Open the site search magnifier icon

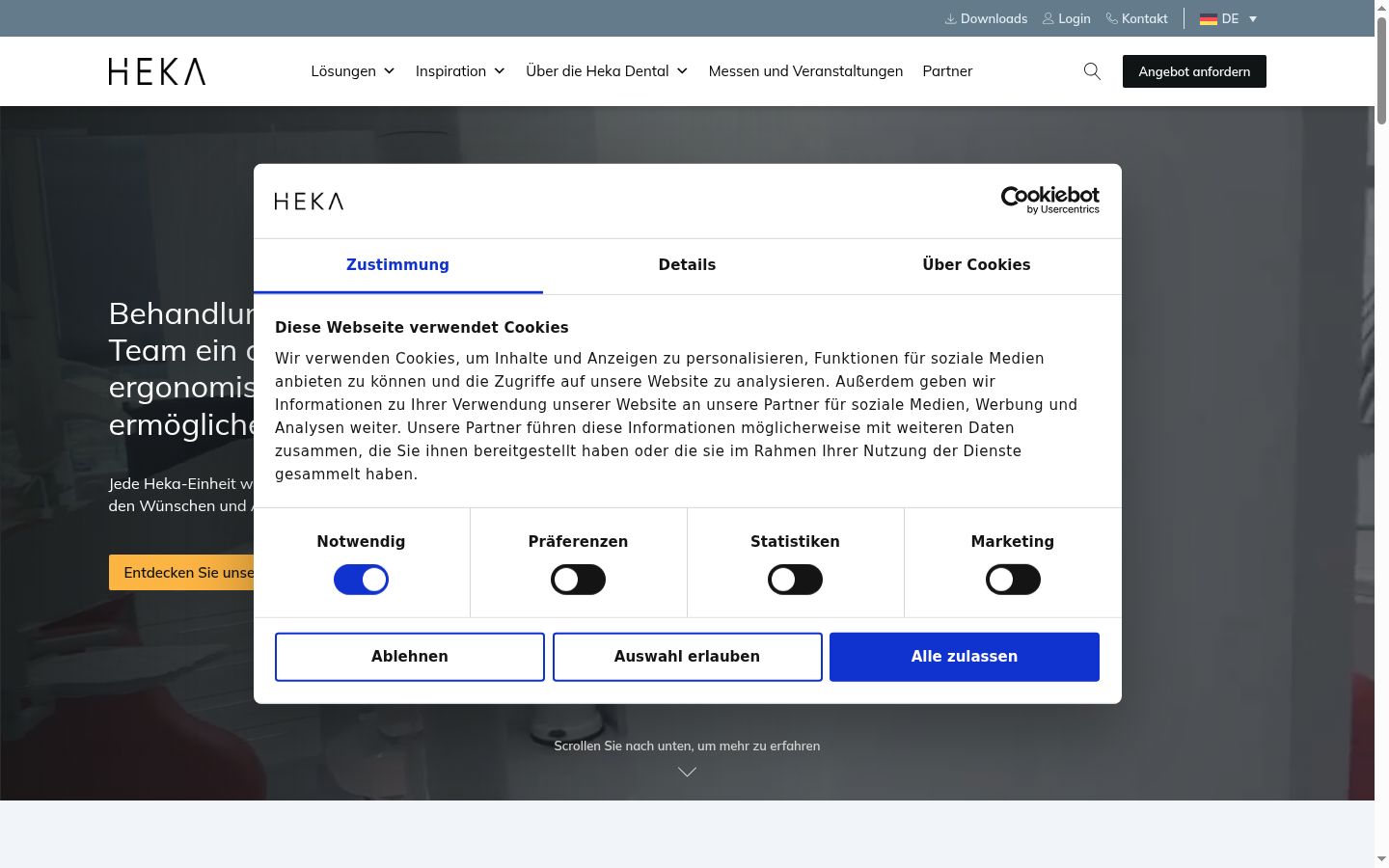(1092, 71)
